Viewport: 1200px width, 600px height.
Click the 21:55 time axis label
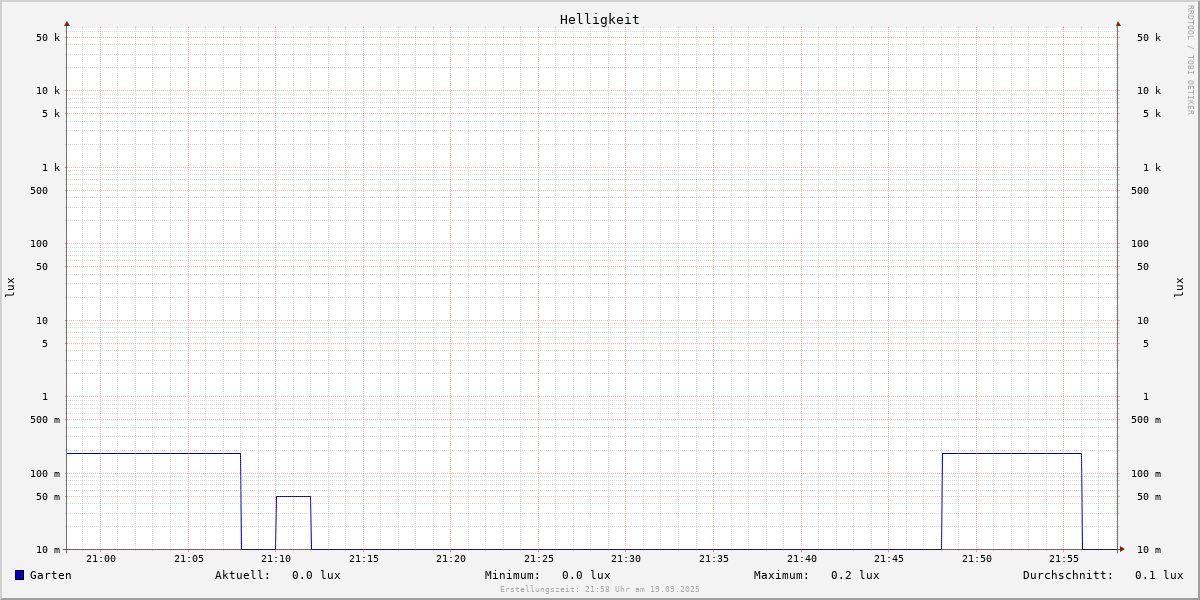click(x=1064, y=559)
